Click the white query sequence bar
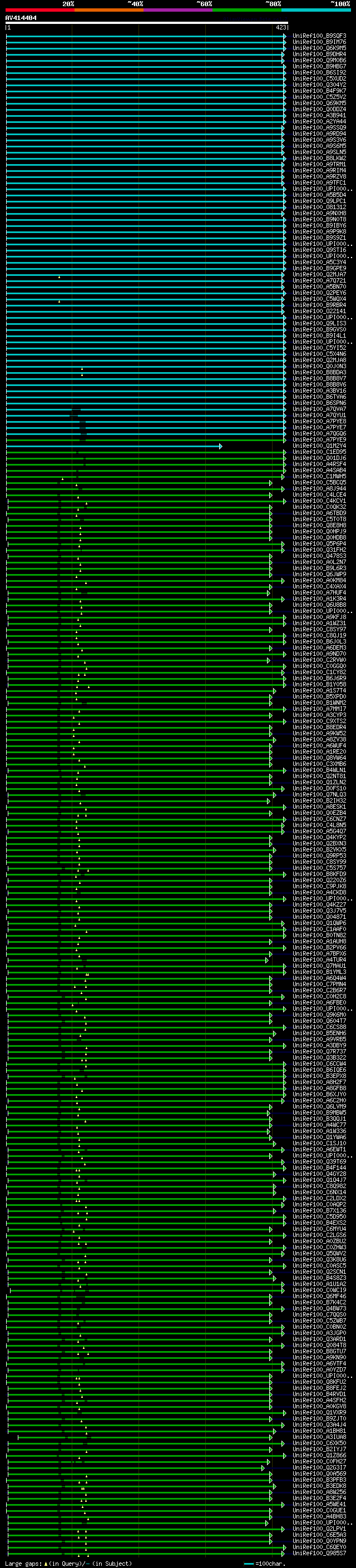The width and height of the screenshot is (356, 1568). 147,23
